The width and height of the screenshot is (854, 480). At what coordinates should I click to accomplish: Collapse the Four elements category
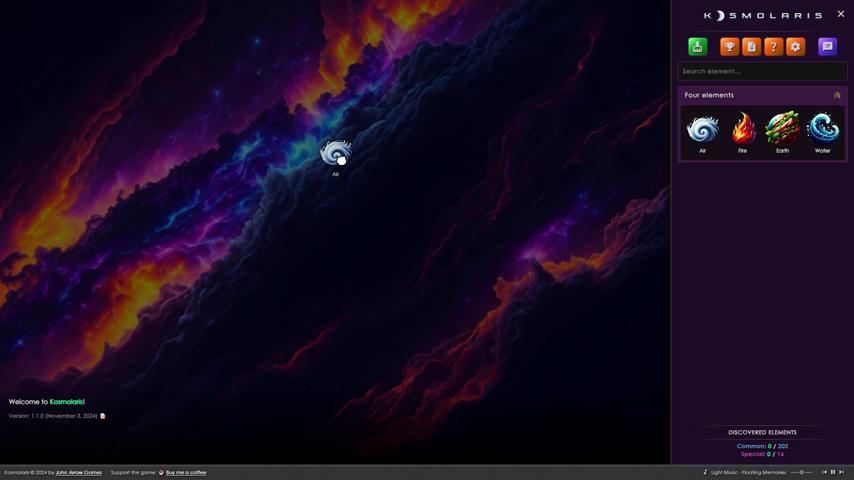coord(837,95)
